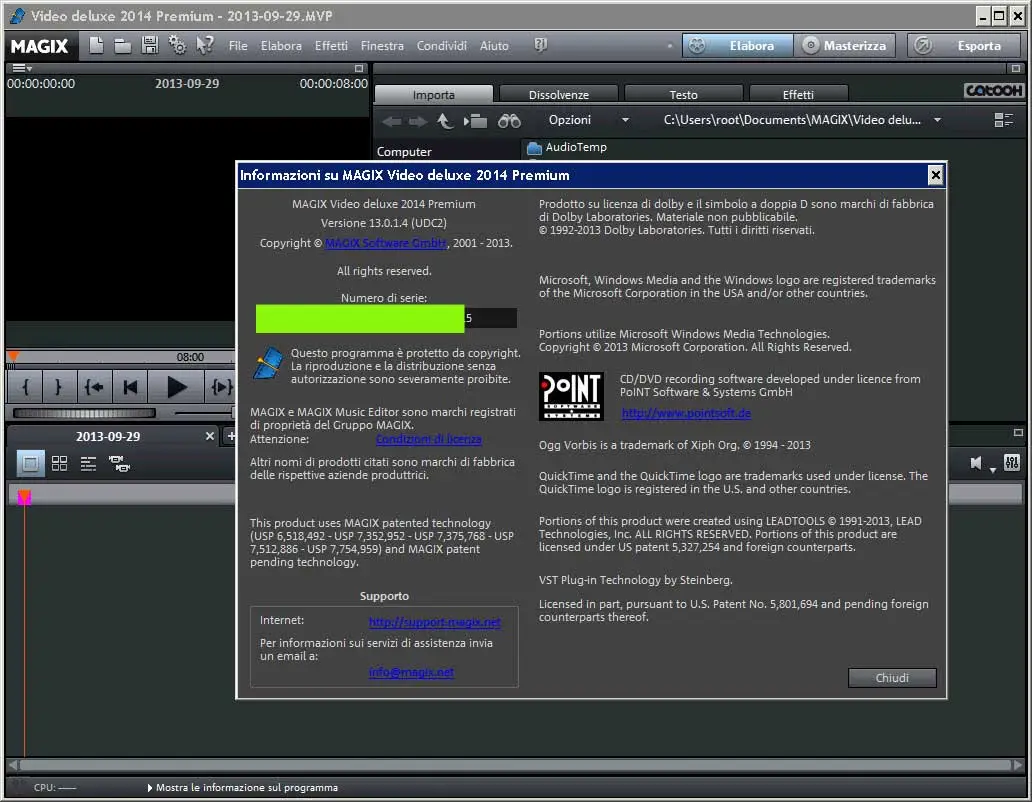Screen dimensions: 1032x802
Task: Switch to multicam mode icon
Action: (x=119, y=464)
